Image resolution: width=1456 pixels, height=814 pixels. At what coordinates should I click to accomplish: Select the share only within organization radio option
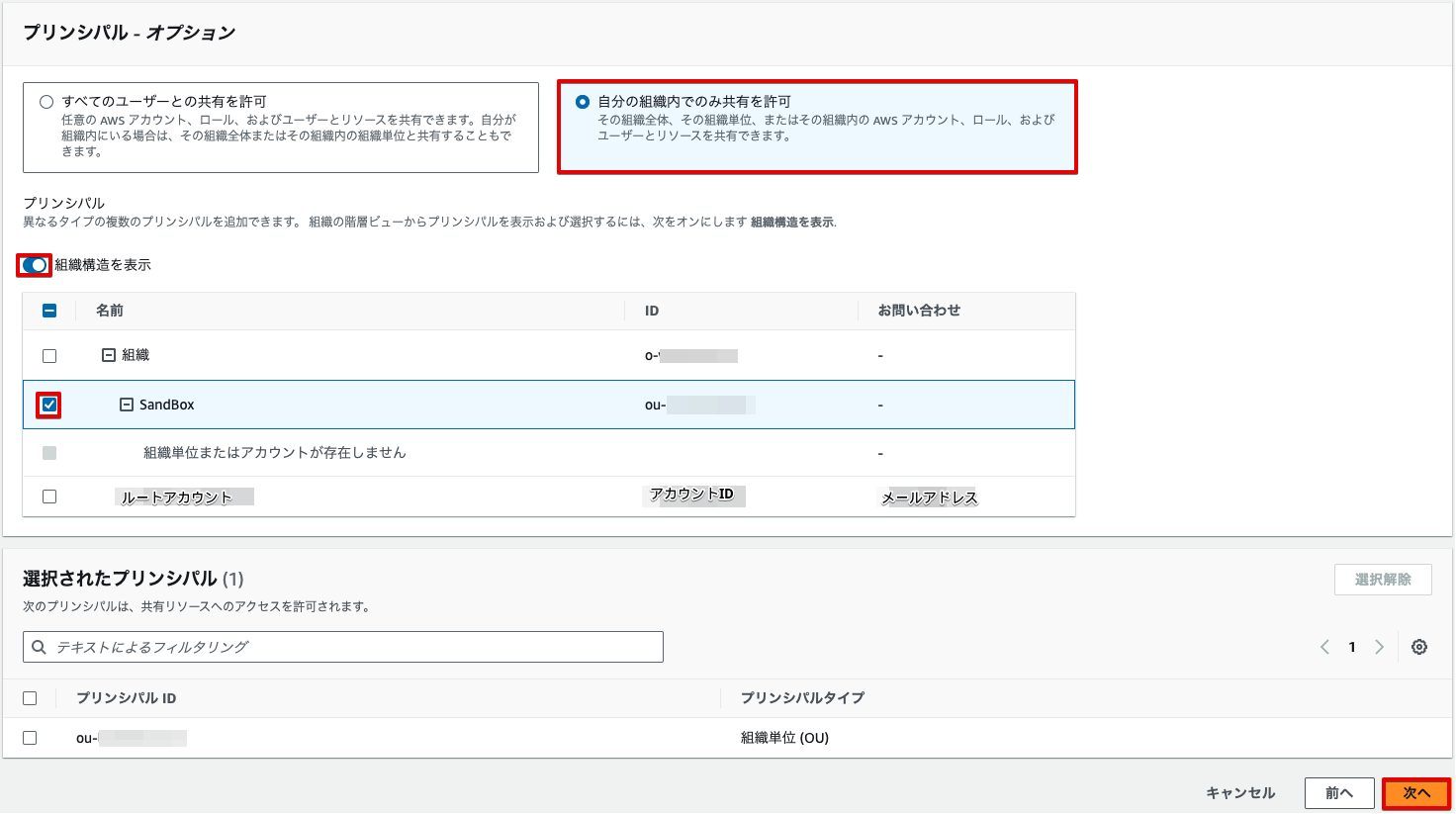583,102
